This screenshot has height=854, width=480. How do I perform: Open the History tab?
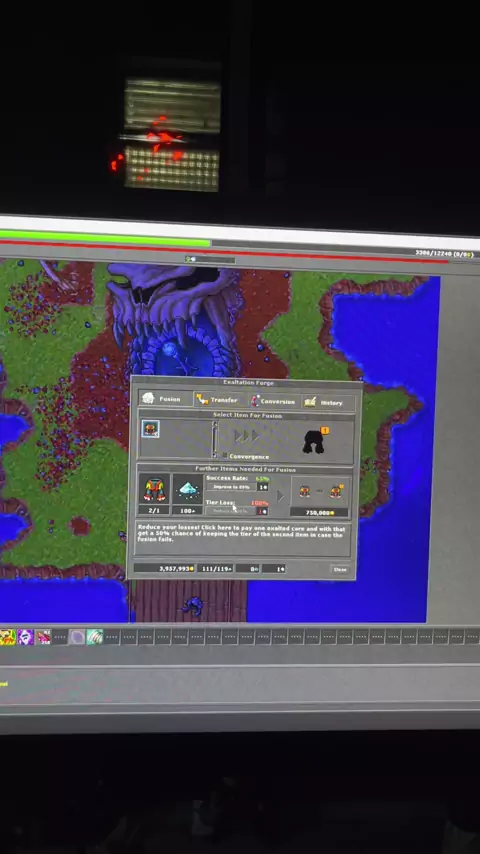[328, 402]
